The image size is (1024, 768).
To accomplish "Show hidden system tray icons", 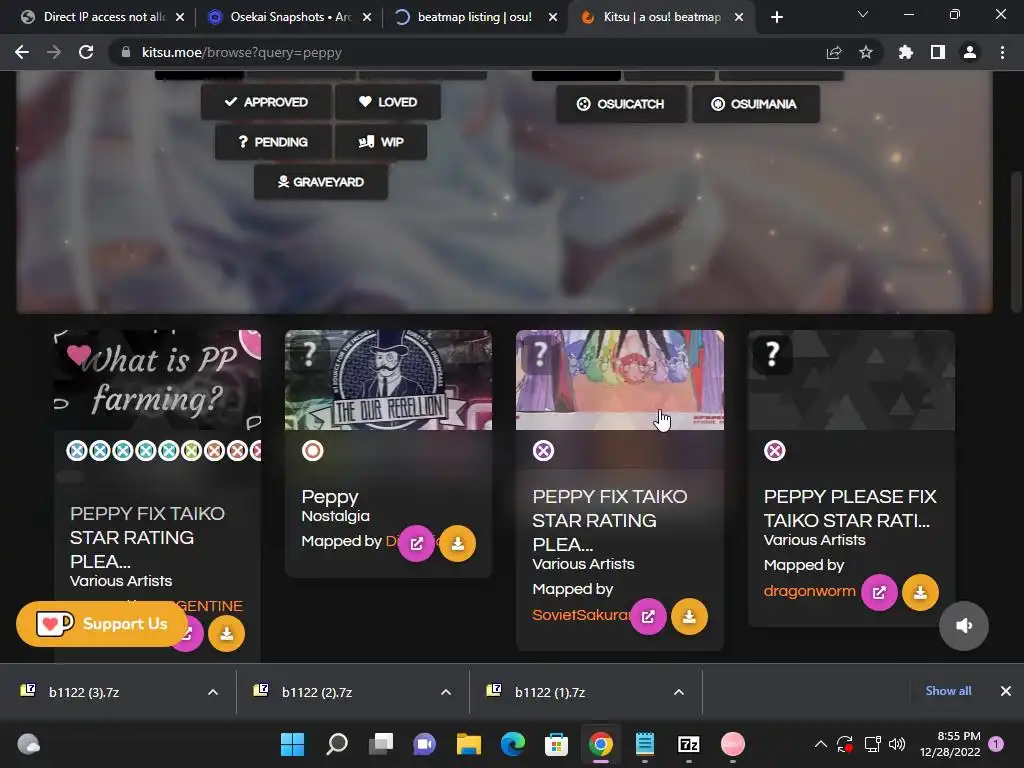I will point(821,744).
